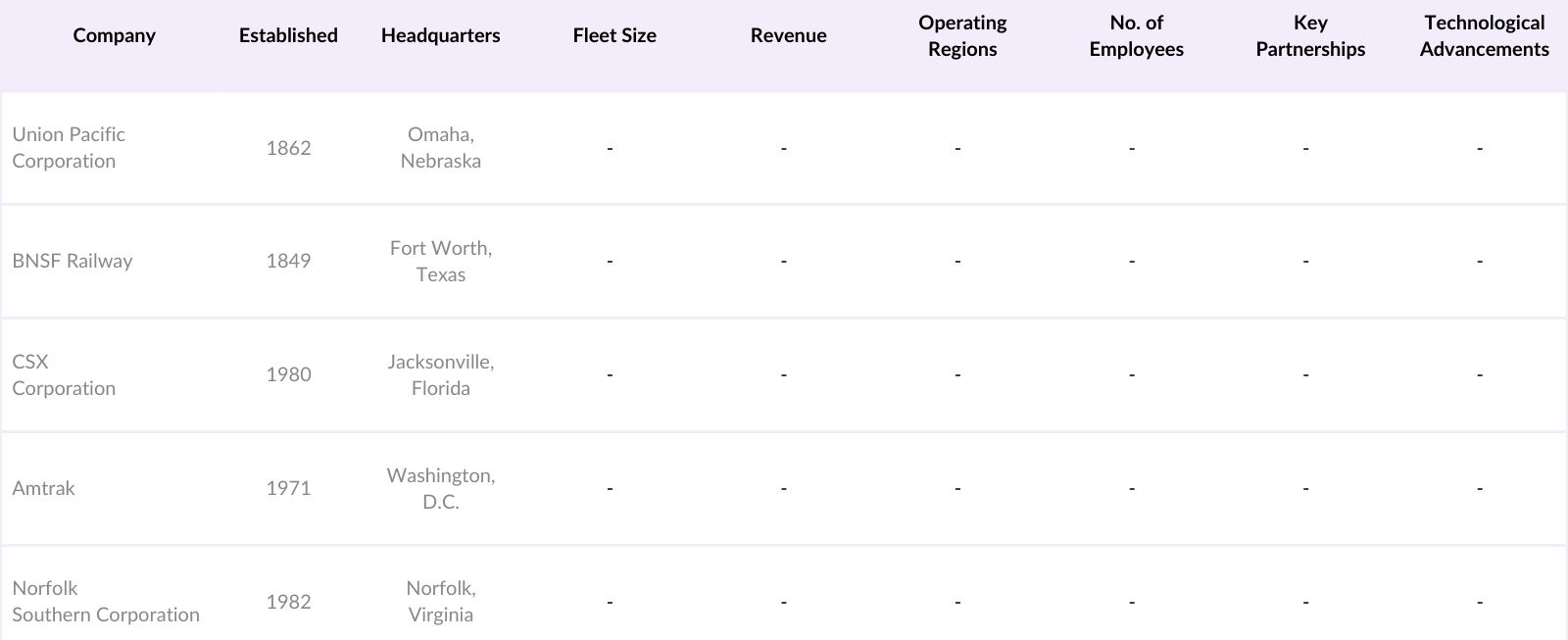
Task: Select the Headquarters column header
Action: 440,36
